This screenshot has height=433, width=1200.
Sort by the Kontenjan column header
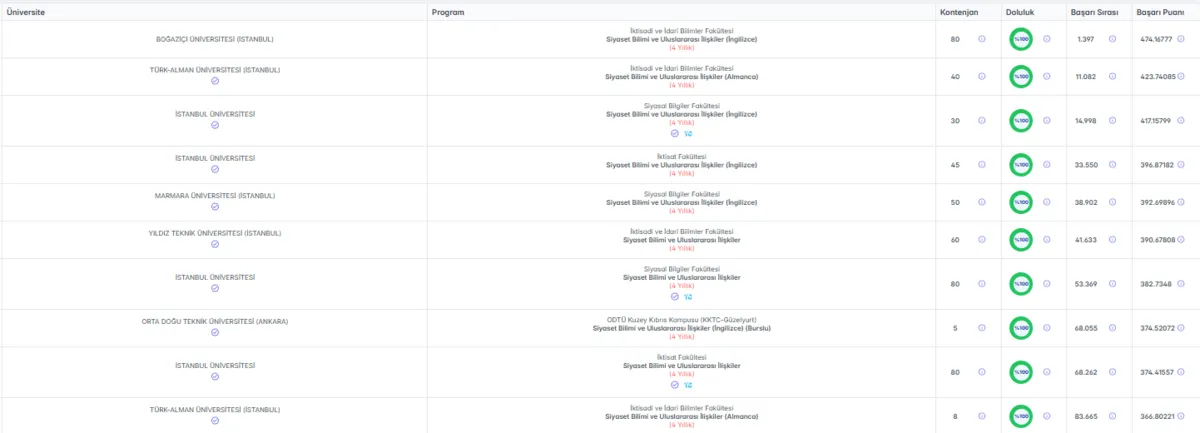958,12
